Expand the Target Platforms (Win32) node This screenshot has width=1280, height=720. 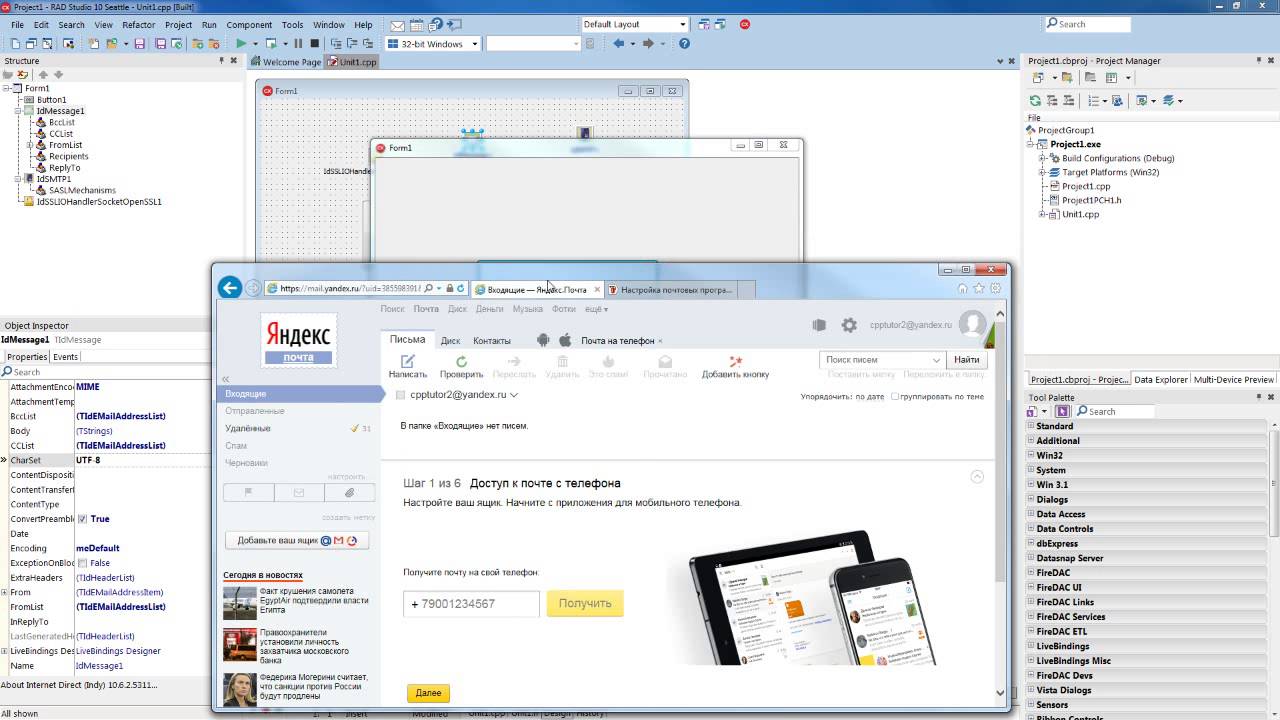(x=1042, y=172)
